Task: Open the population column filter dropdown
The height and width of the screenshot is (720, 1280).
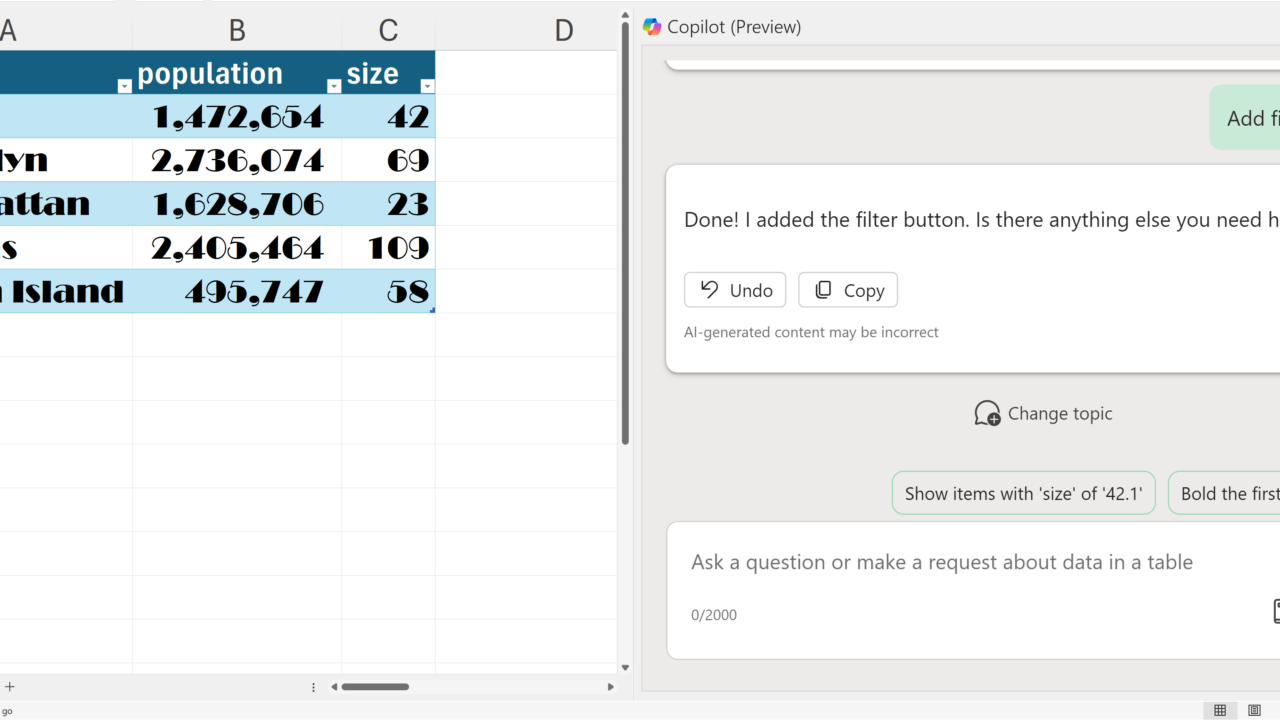Action: [334, 86]
